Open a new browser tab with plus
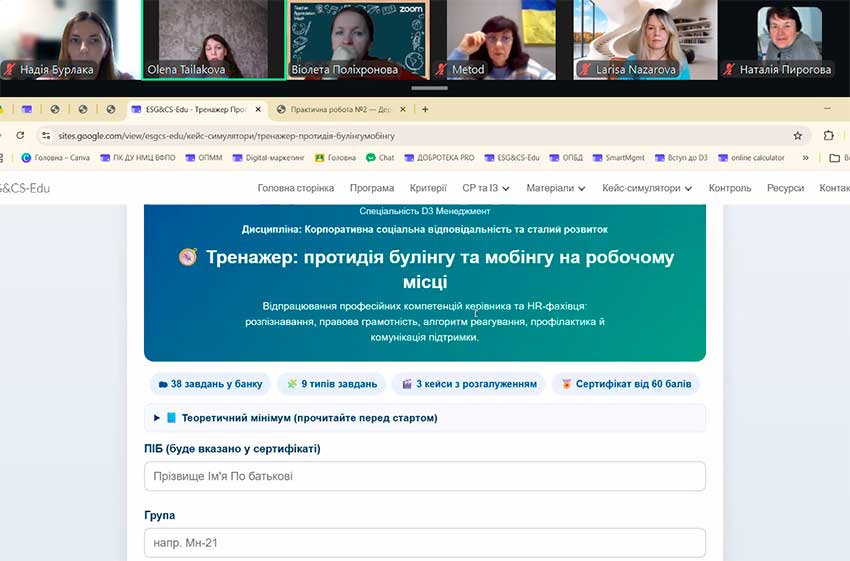The height and width of the screenshot is (561, 850). 425,109
